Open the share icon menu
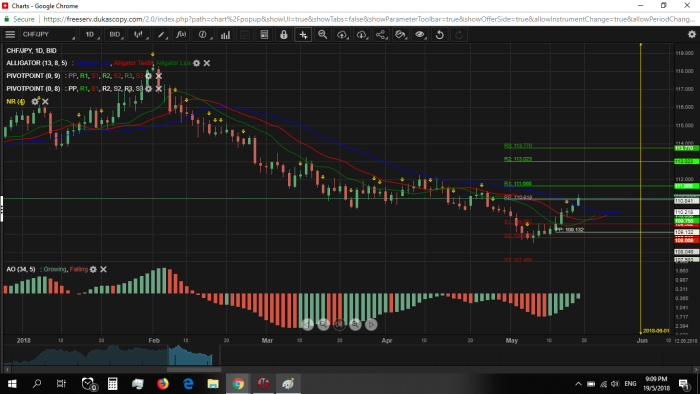700x394 pixels. (381, 34)
